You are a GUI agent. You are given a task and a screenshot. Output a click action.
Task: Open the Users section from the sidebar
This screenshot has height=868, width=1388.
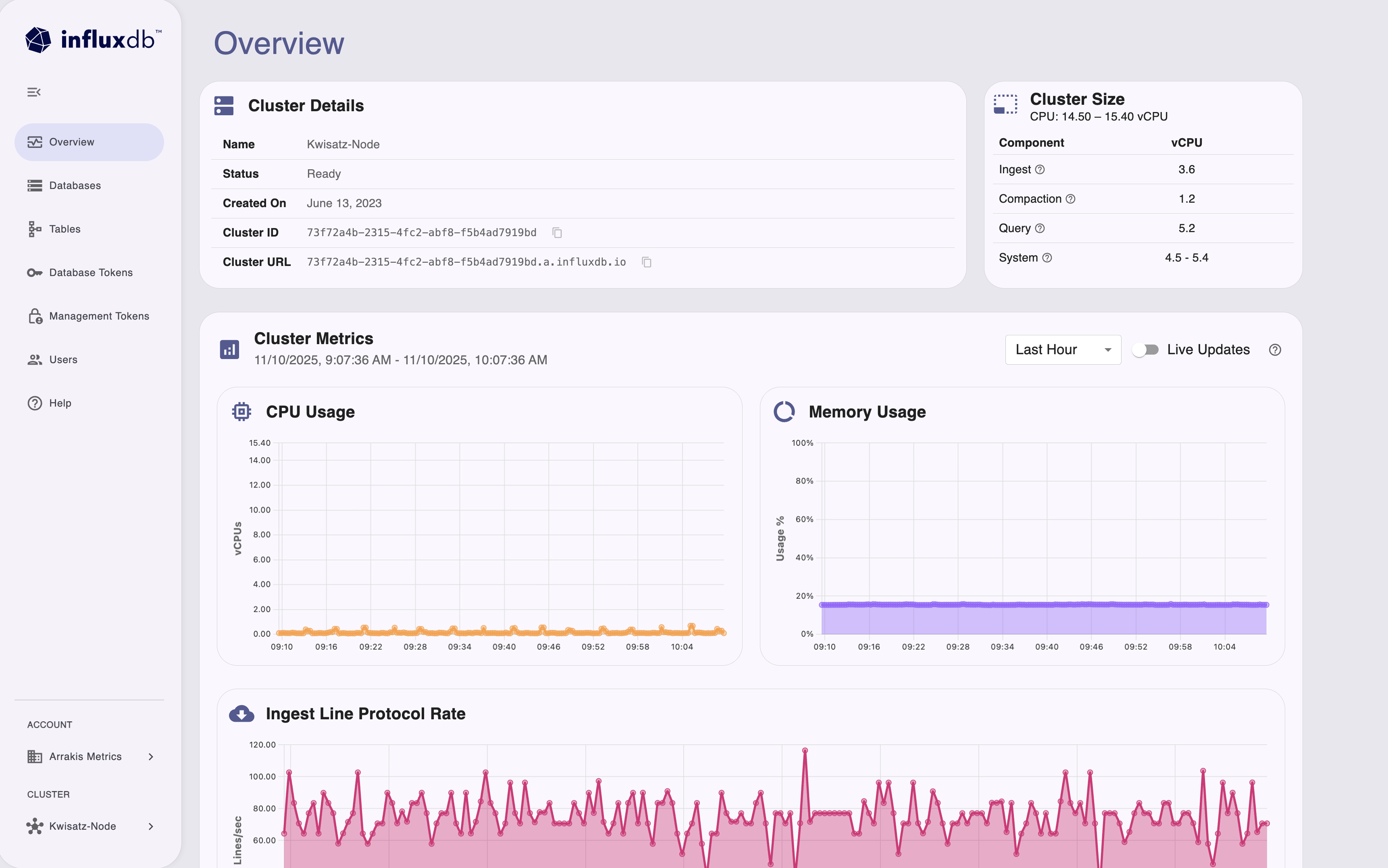tap(34, 359)
